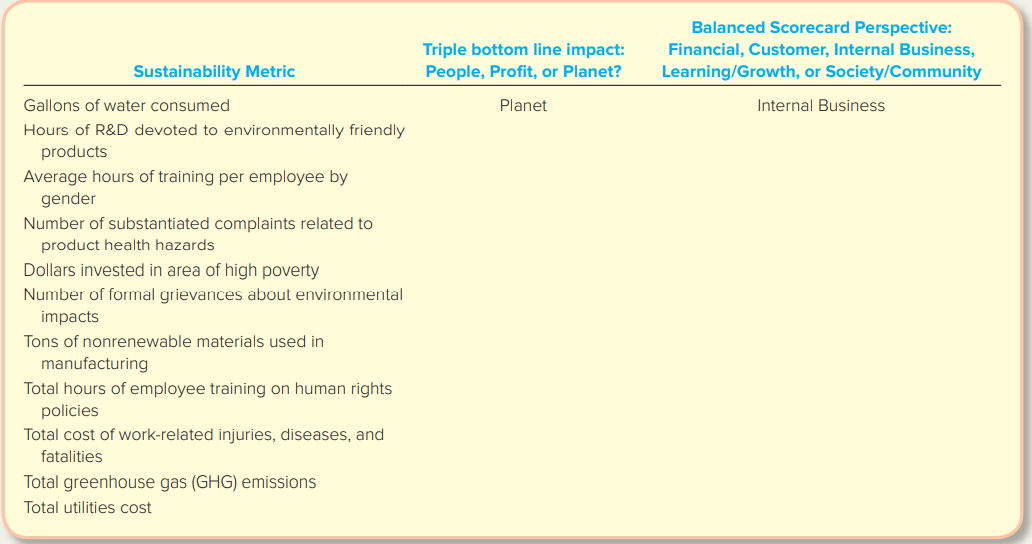Click the Balanced Scorecard Perspective header
Viewport: 1032px width, 544px height.
coord(821,49)
